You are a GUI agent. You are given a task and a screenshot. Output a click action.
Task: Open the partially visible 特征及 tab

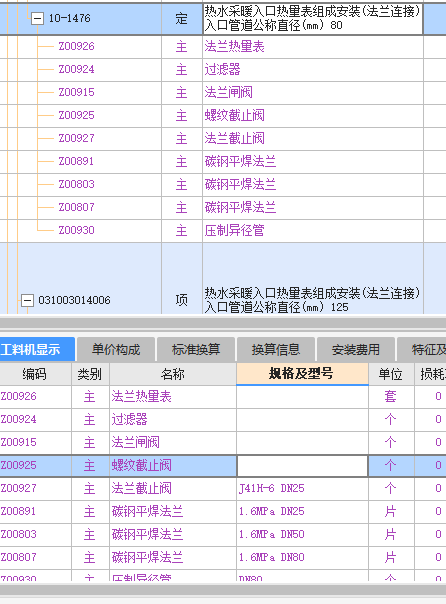tap(422, 349)
